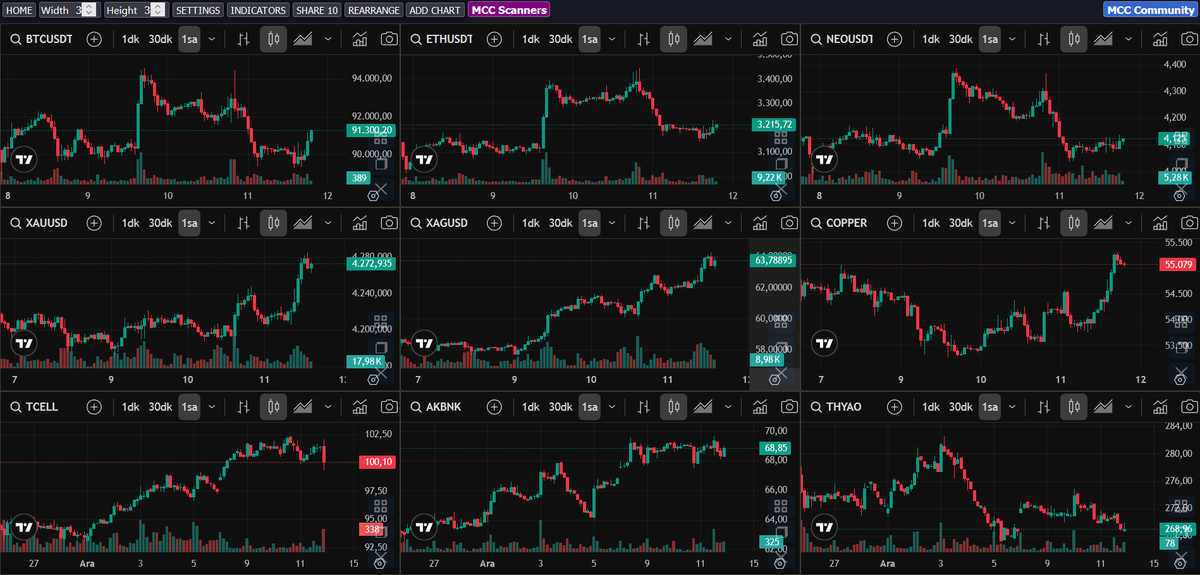Set the AKBNK chart interval to 30dk

[x=560, y=407]
